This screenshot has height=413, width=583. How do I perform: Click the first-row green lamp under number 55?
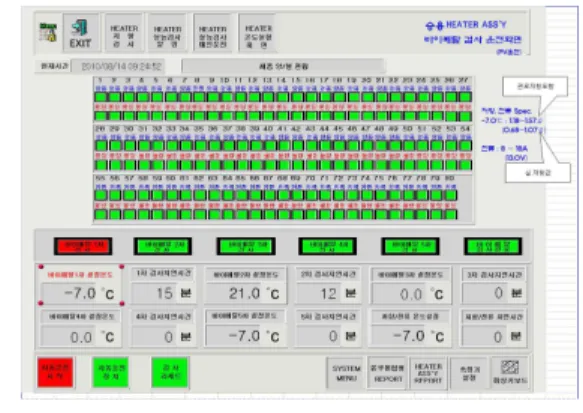click(x=101, y=195)
